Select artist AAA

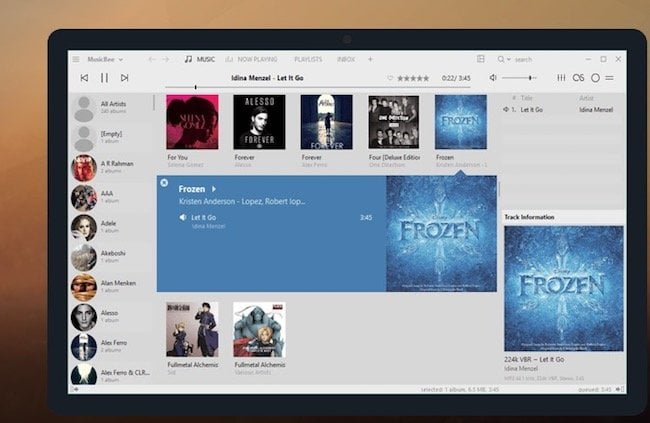(111, 197)
